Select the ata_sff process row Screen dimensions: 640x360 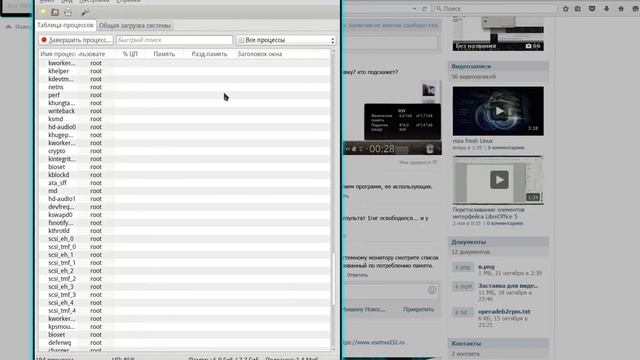click(x=184, y=183)
